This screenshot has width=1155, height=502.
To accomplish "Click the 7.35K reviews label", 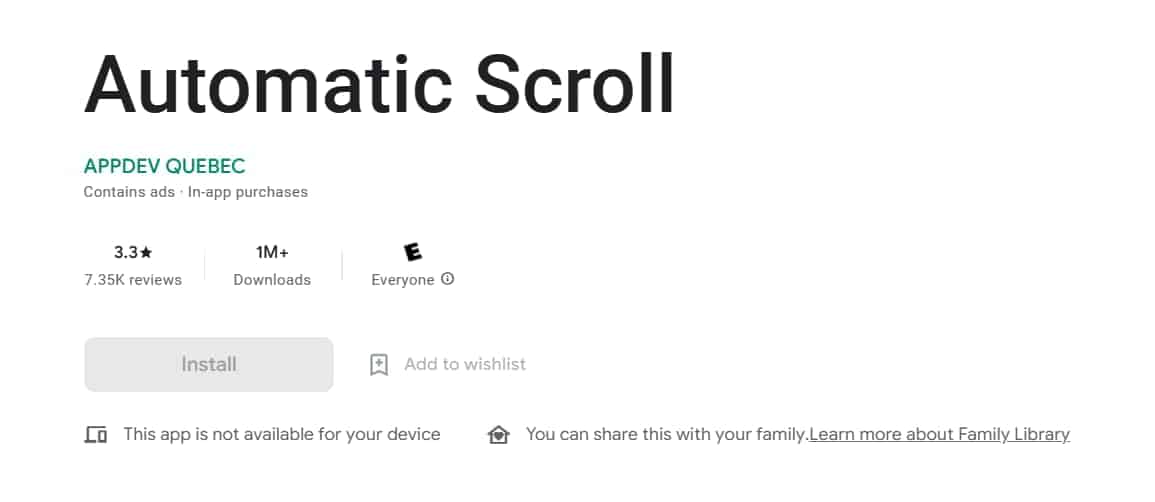I will tap(133, 280).
